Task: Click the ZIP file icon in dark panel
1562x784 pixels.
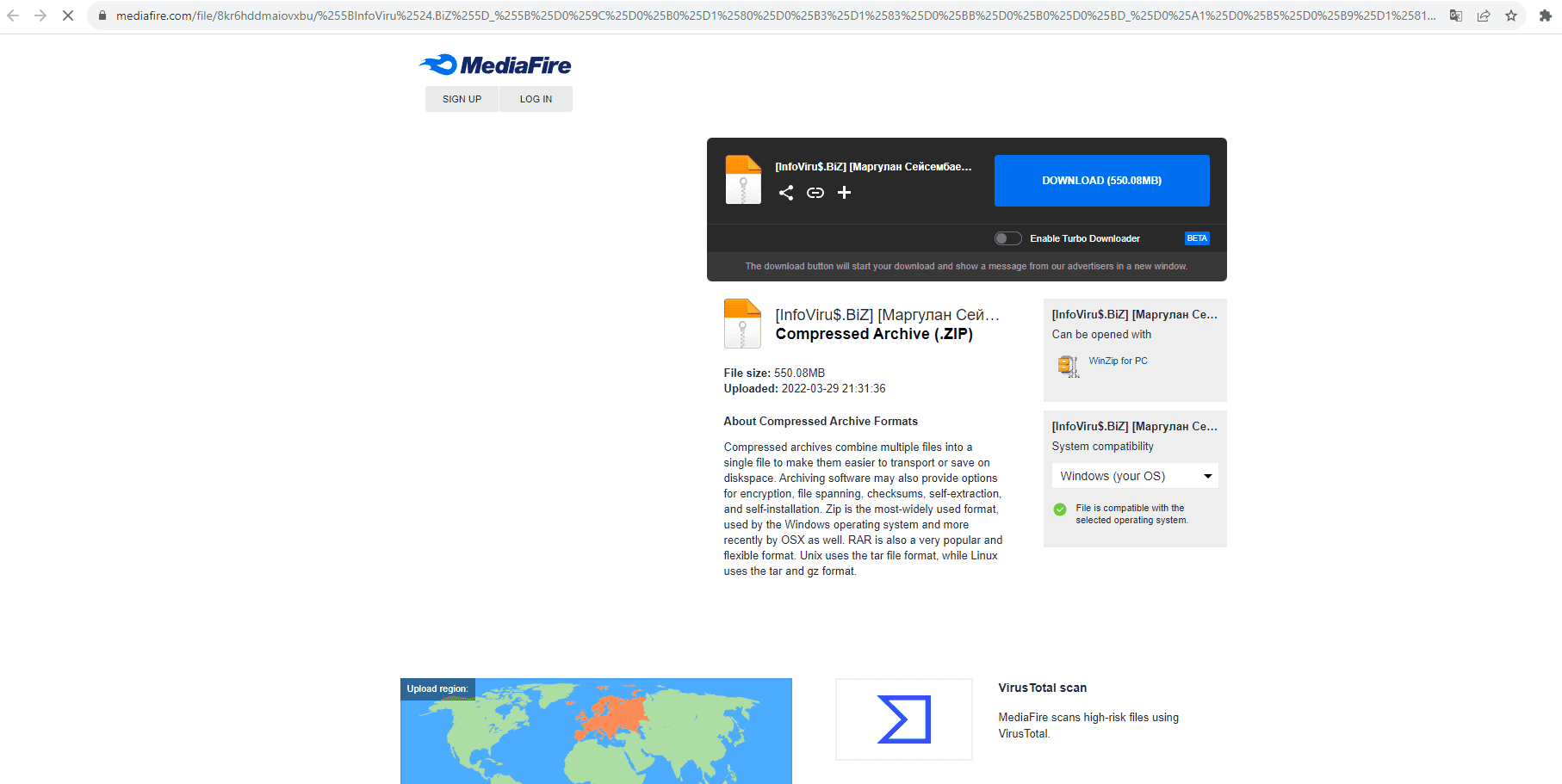Action: 743,179
